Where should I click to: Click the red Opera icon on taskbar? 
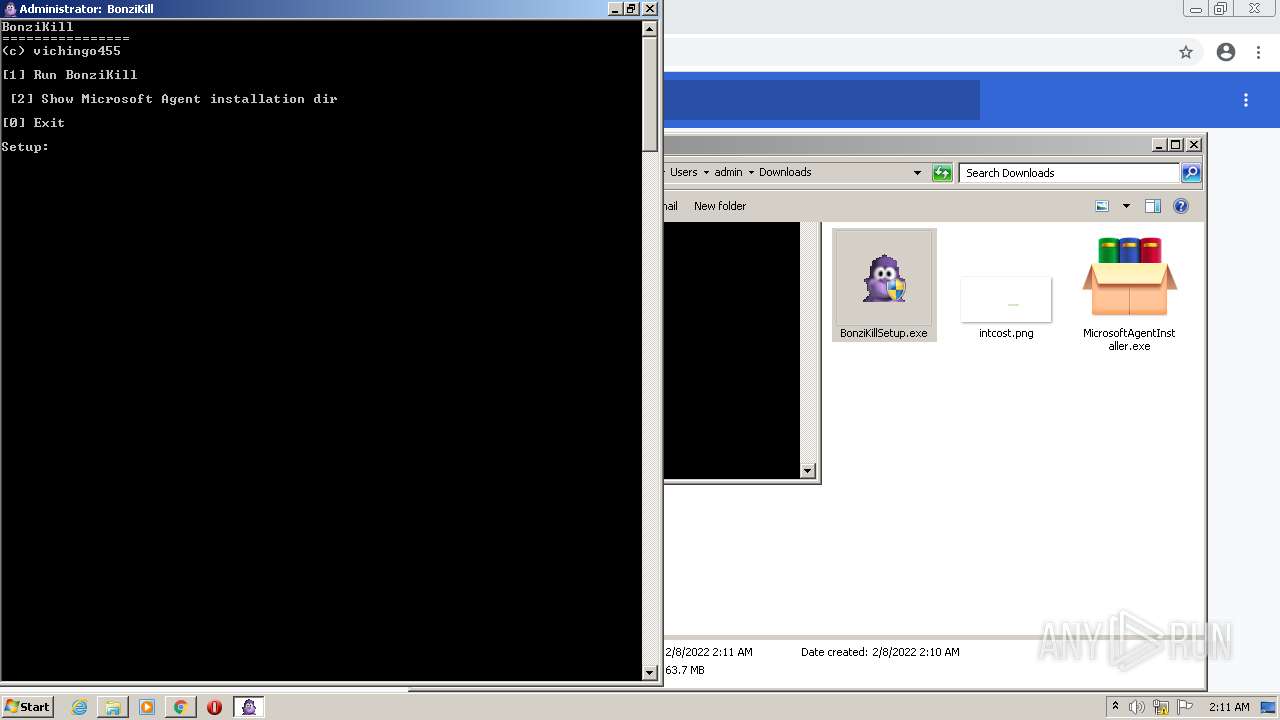[x=214, y=707]
